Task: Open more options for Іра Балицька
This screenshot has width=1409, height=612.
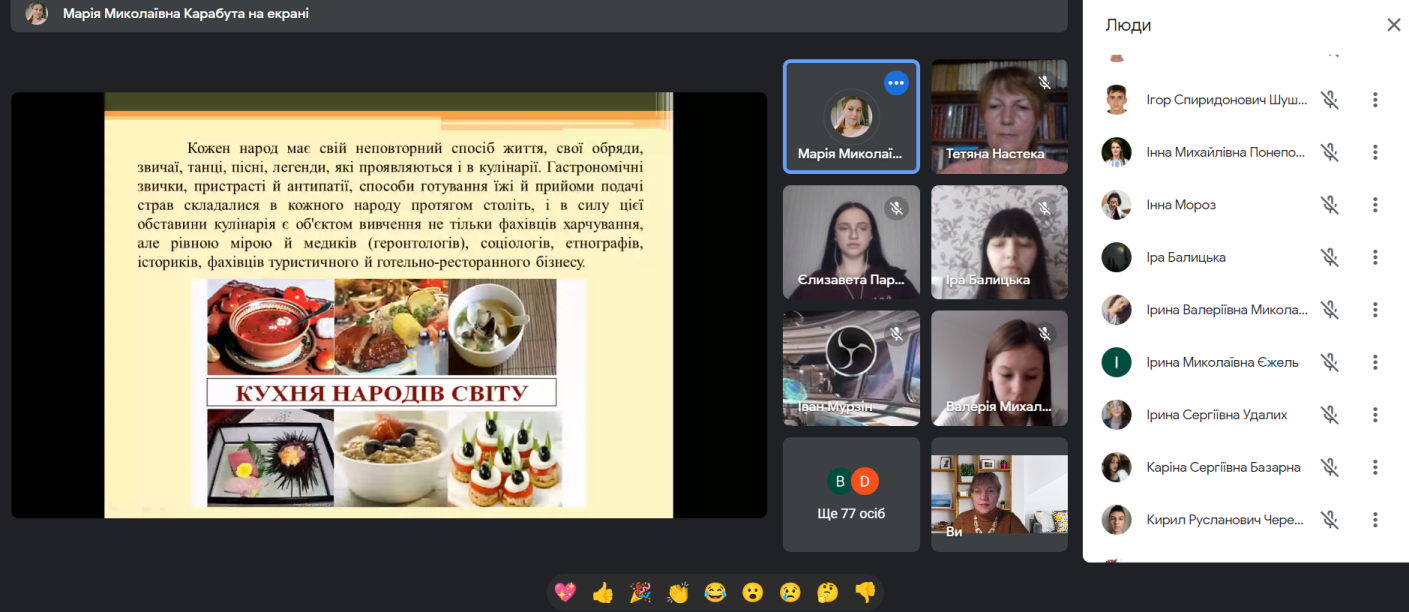Action: tap(1375, 257)
